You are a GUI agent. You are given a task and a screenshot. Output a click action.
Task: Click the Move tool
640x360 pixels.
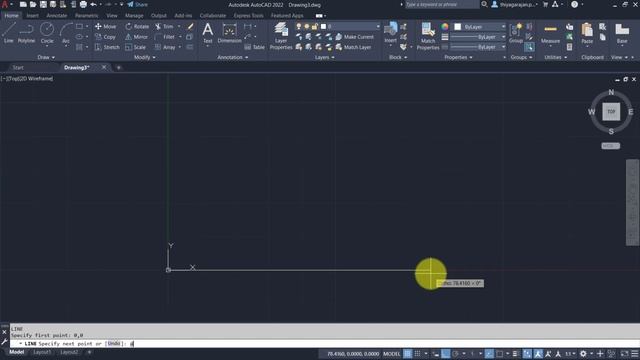click(x=106, y=27)
